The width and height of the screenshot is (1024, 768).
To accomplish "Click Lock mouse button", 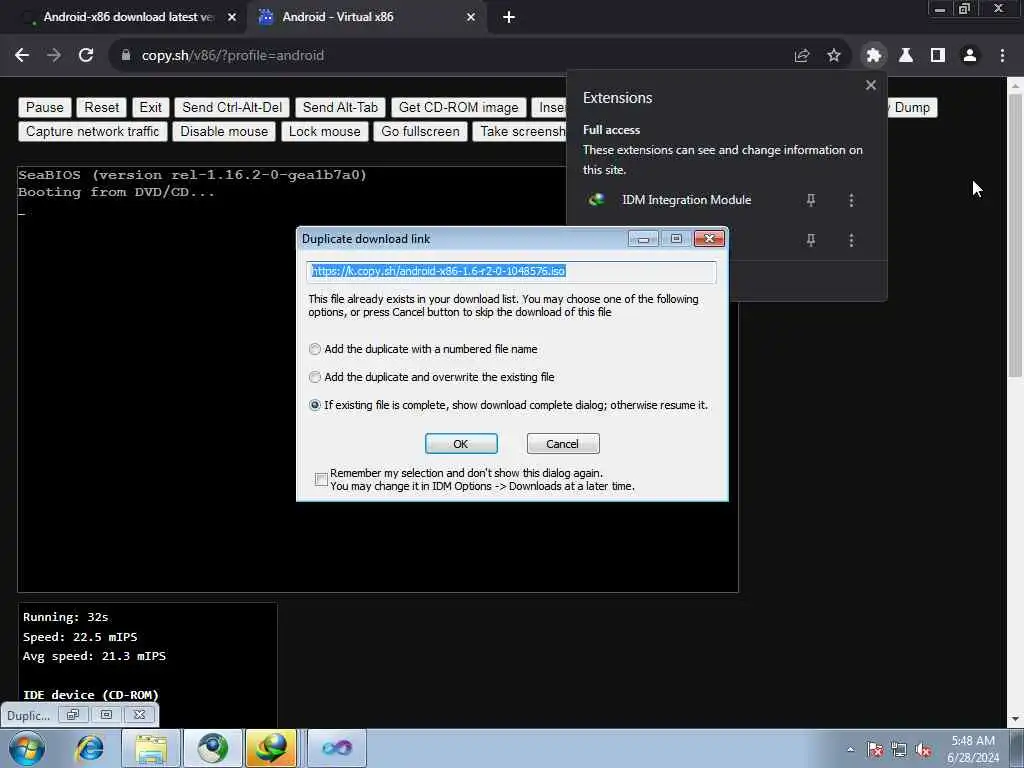I will click(x=325, y=131).
